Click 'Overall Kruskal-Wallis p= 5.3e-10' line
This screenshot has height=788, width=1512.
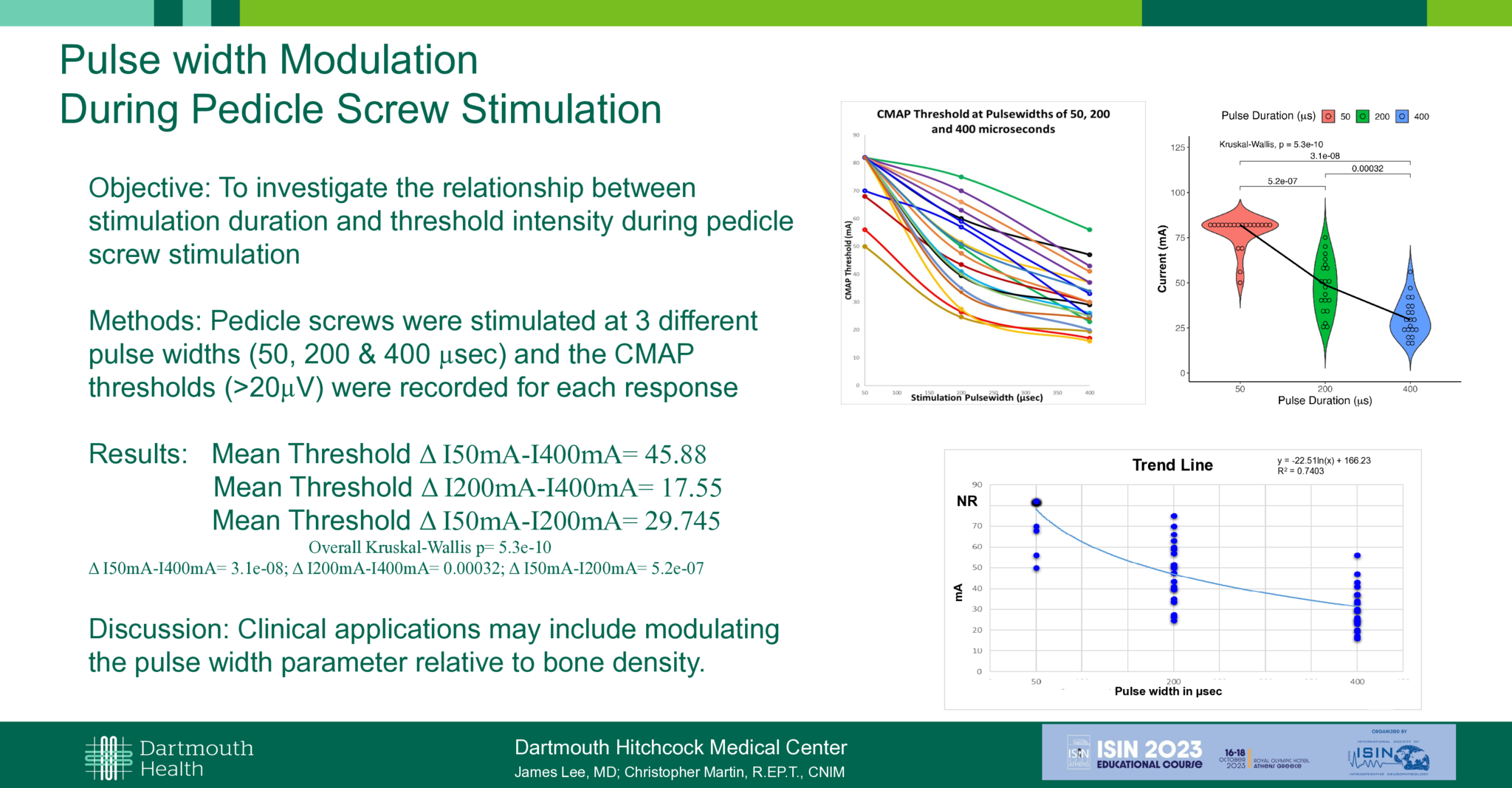coord(430,547)
